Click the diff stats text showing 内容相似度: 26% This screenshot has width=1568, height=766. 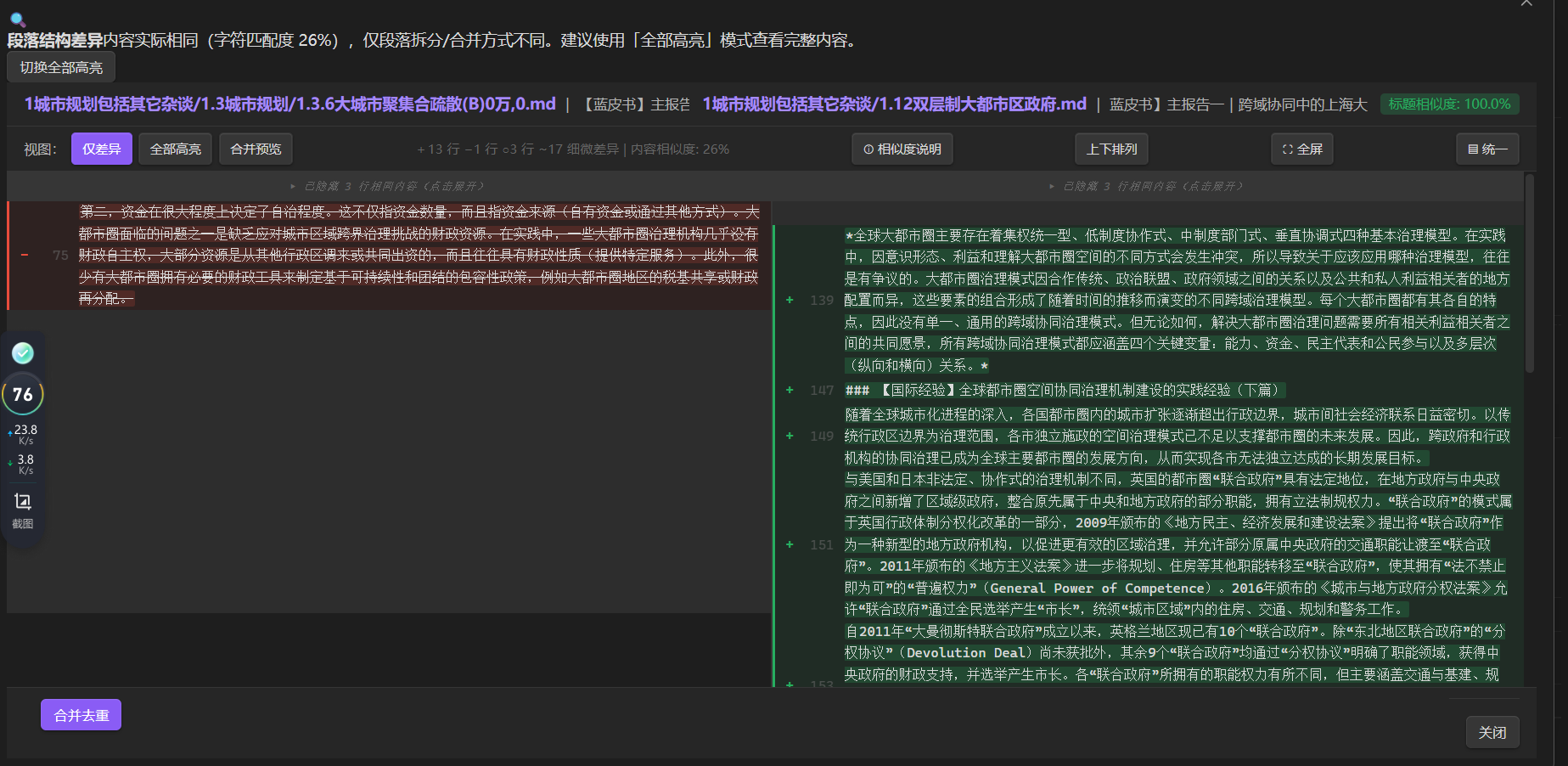pos(573,149)
